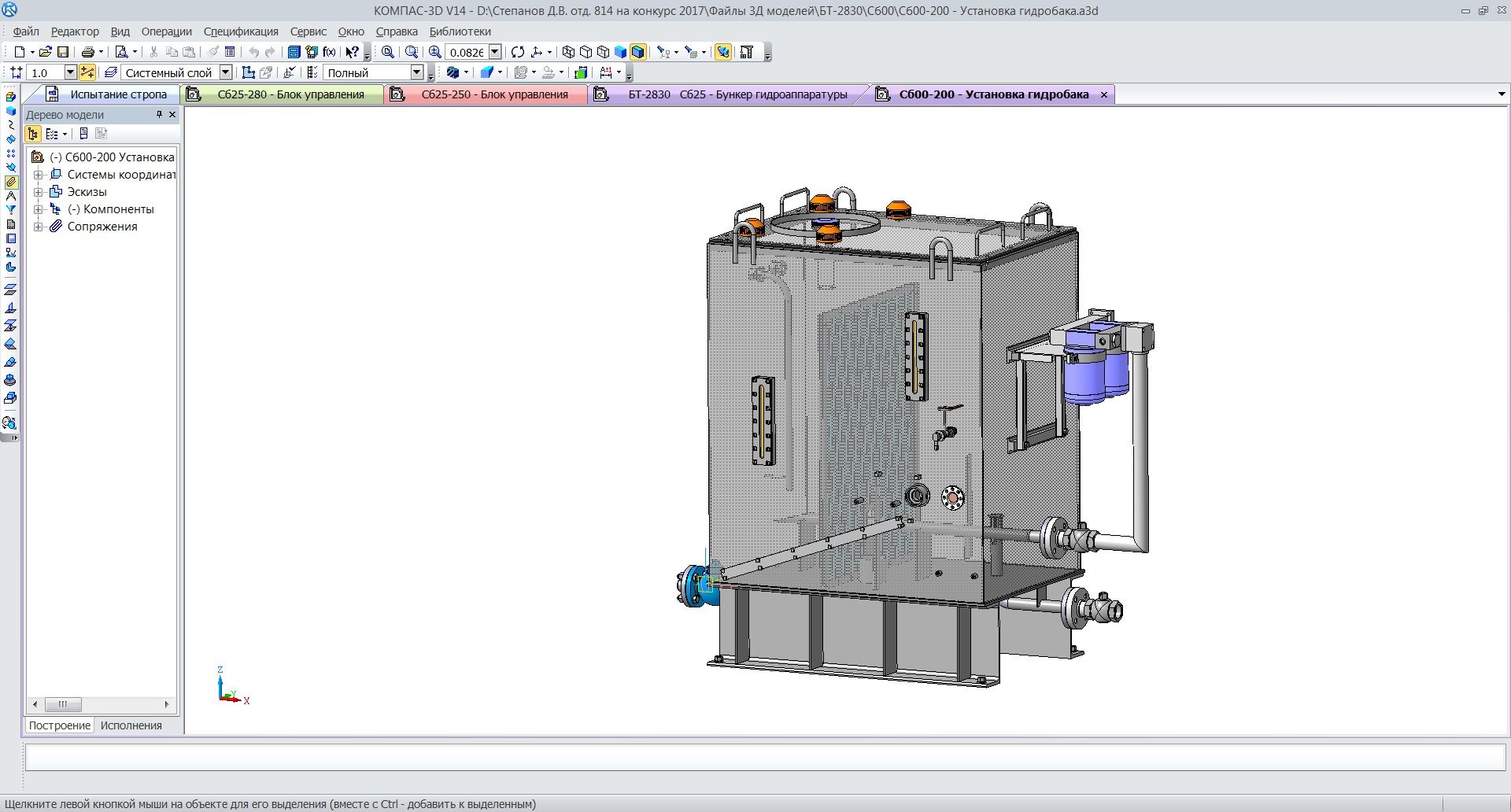Open the zoom scale dropdown arrow

pos(495,52)
